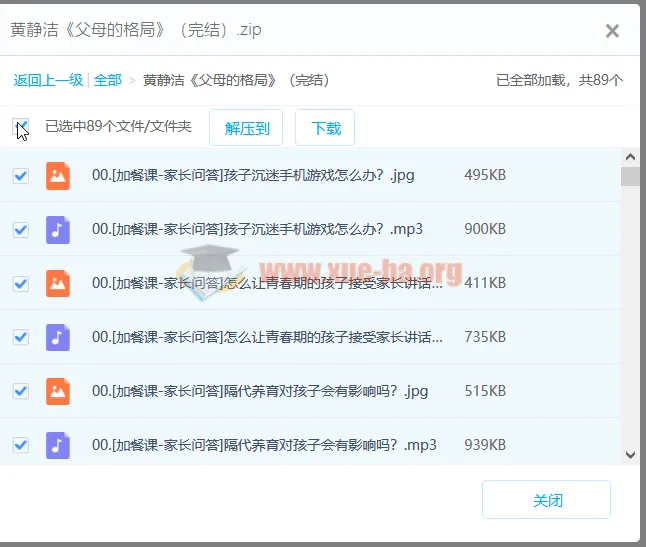This screenshot has width=646, height=547.
Task: Click music icon of 隔代养育 mp3 file
Action: pos(58,445)
